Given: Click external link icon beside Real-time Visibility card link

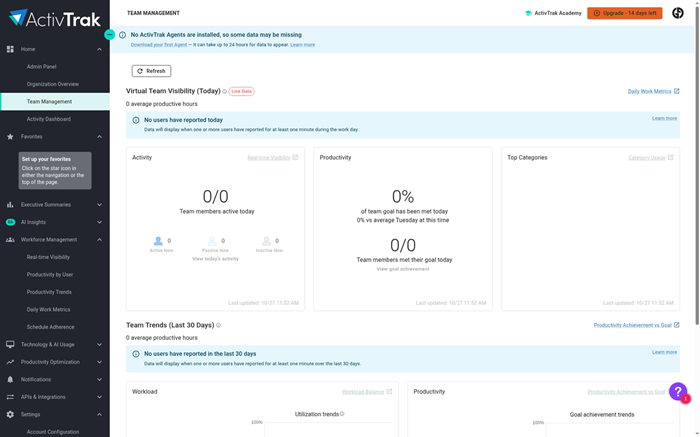Looking at the screenshot, I should click(295, 158).
